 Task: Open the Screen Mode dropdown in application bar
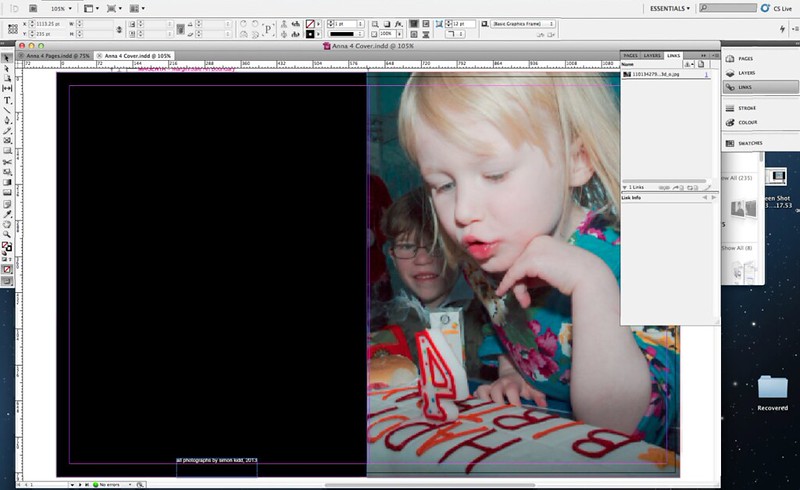pyautogui.click(x=114, y=8)
